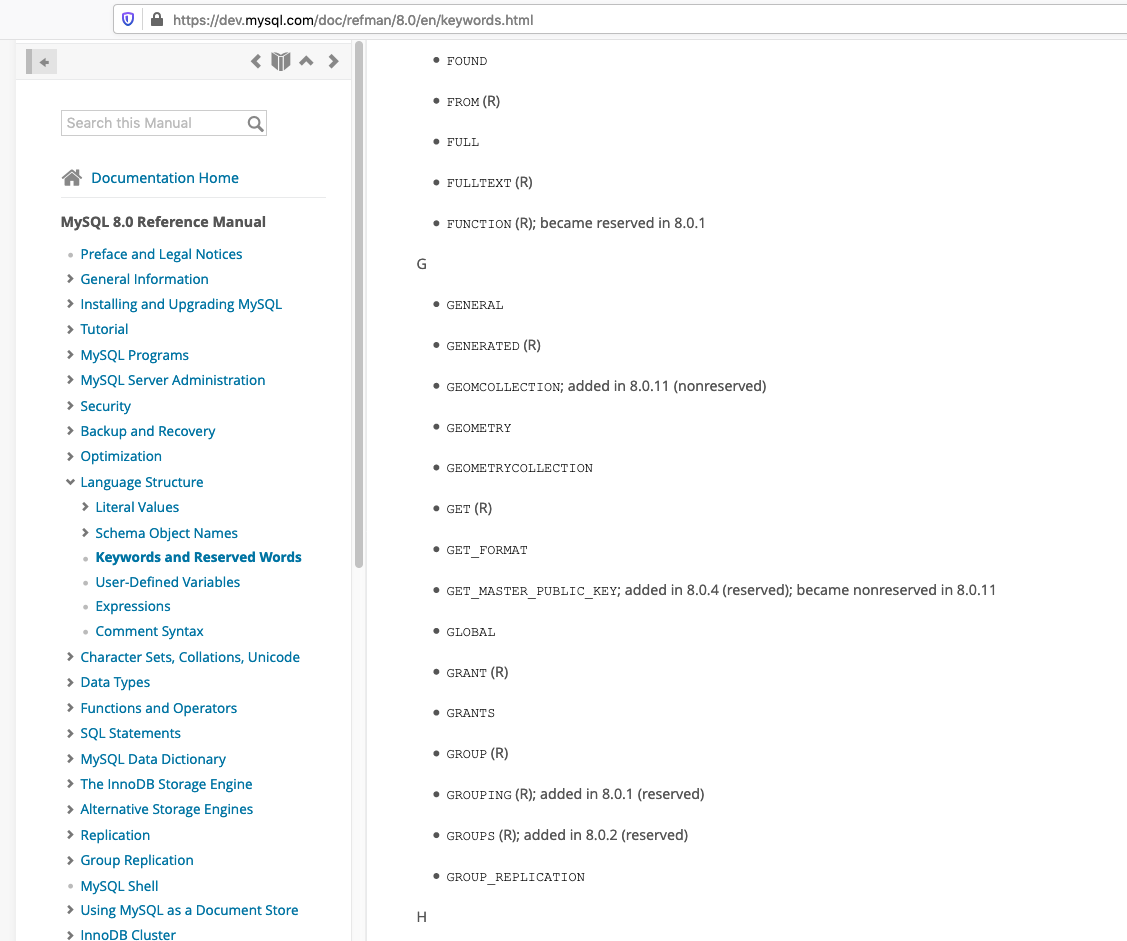The height and width of the screenshot is (941, 1127).
Task: Go to previous page with left chevron
Action: point(255,61)
